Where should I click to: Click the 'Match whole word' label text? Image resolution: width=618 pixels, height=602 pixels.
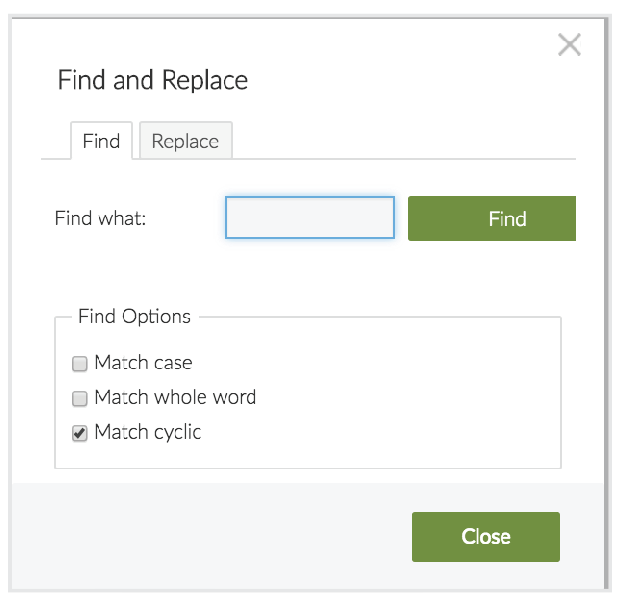tap(175, 398)
